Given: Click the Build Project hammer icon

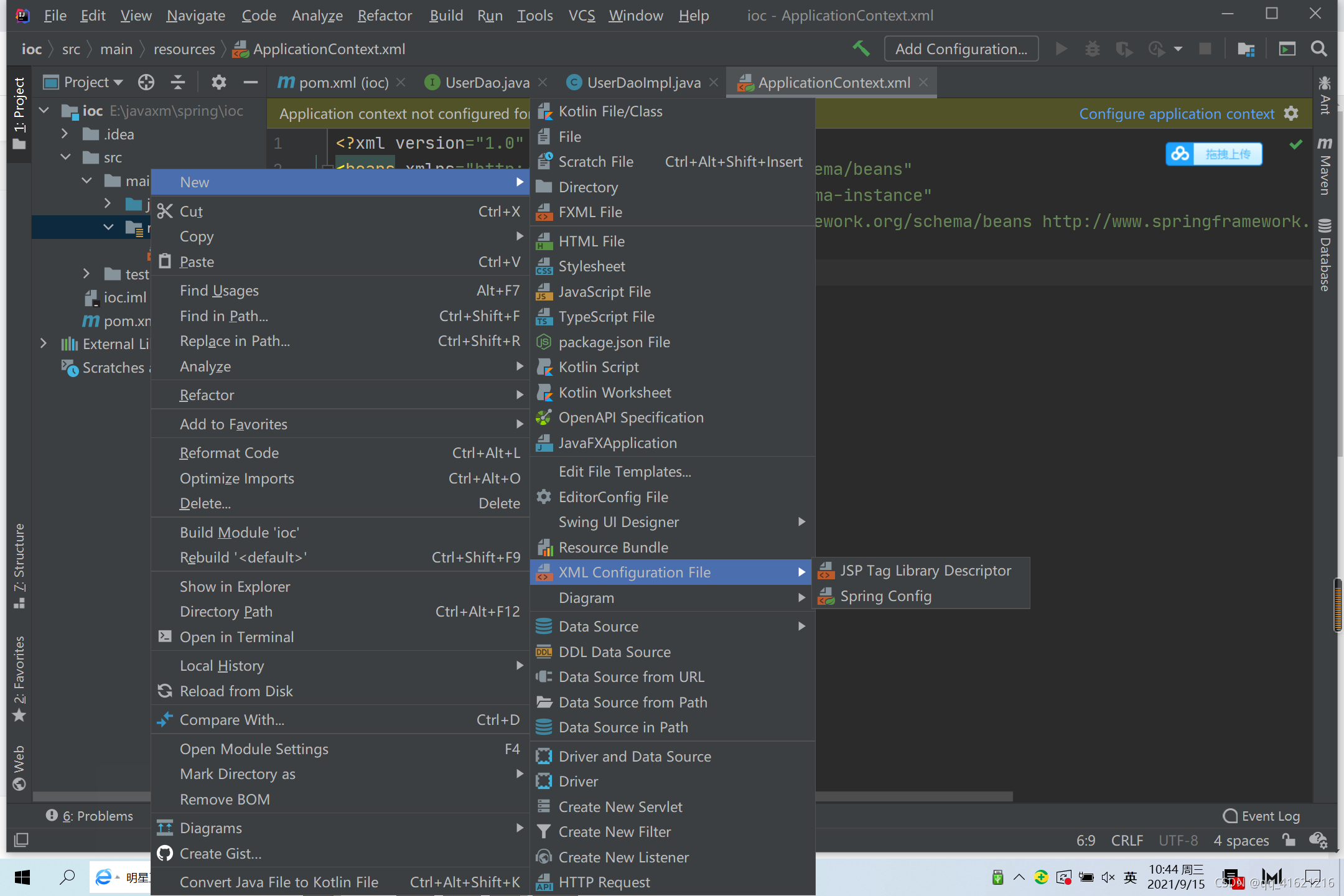Looking at the screenshot, I should (861, 49).
